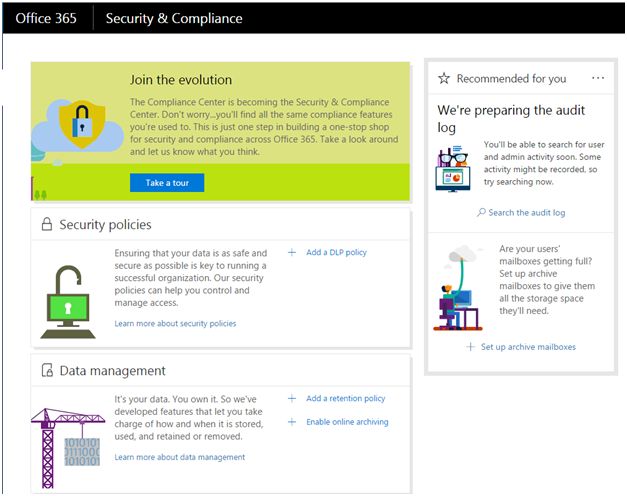
Task: Select Enable online archiving link
Action: tap(347, 422)
